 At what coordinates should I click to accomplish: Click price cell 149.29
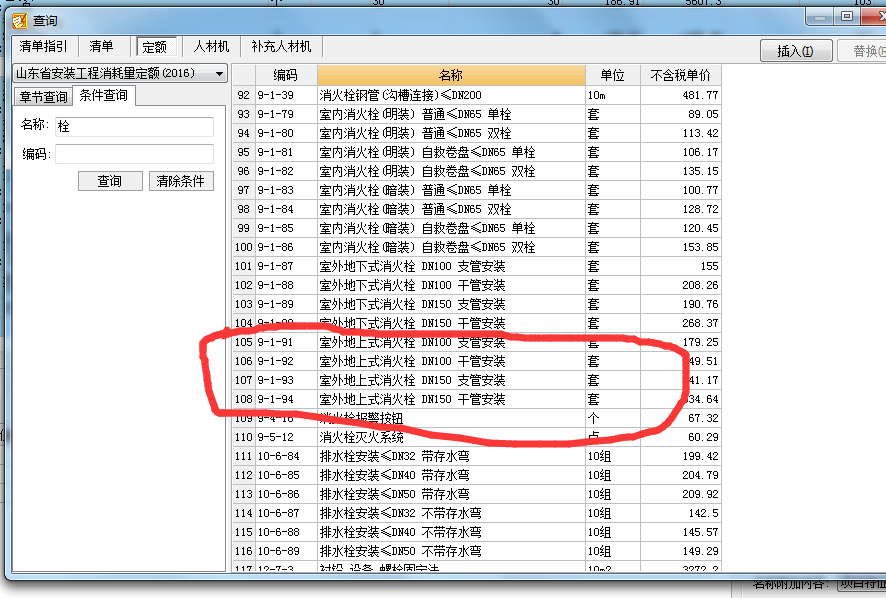point(681,552)
